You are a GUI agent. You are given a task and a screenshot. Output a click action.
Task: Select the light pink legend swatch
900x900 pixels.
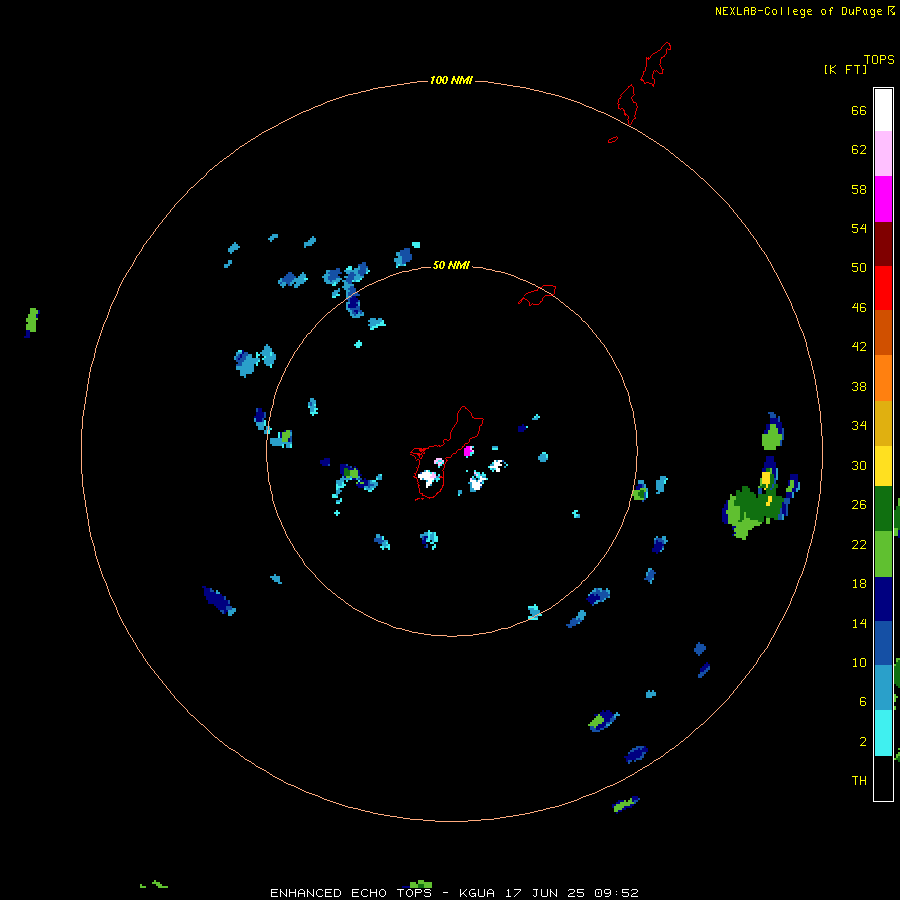click(883, 154)
